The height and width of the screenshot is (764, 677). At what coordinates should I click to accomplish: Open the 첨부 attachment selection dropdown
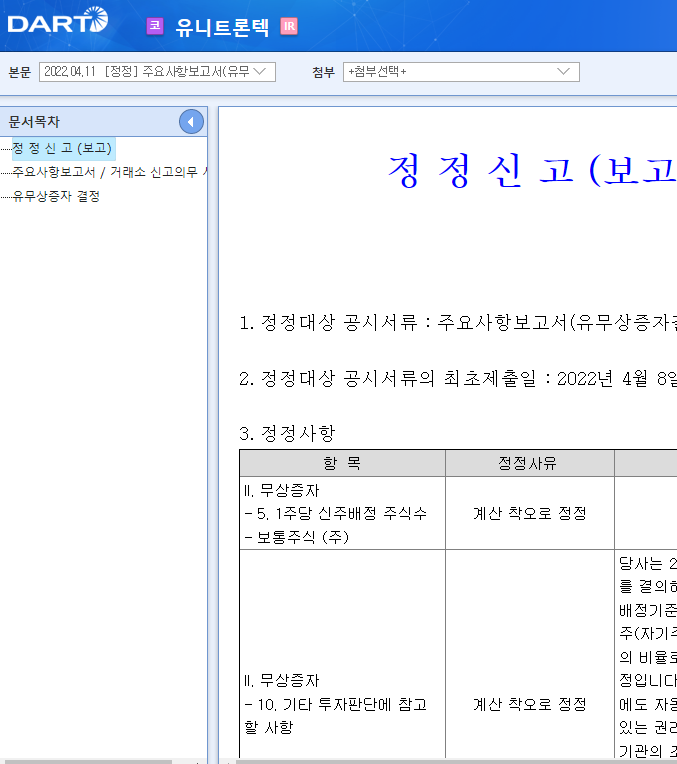pyautogui.click(x=461, y=72)
